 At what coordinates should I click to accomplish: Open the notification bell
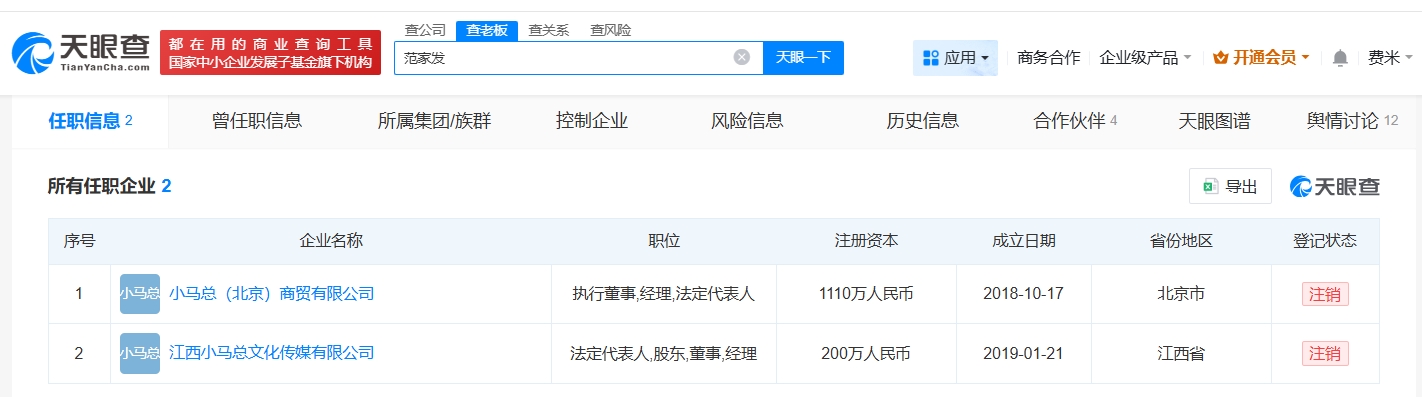click(x=1341, y=58)
